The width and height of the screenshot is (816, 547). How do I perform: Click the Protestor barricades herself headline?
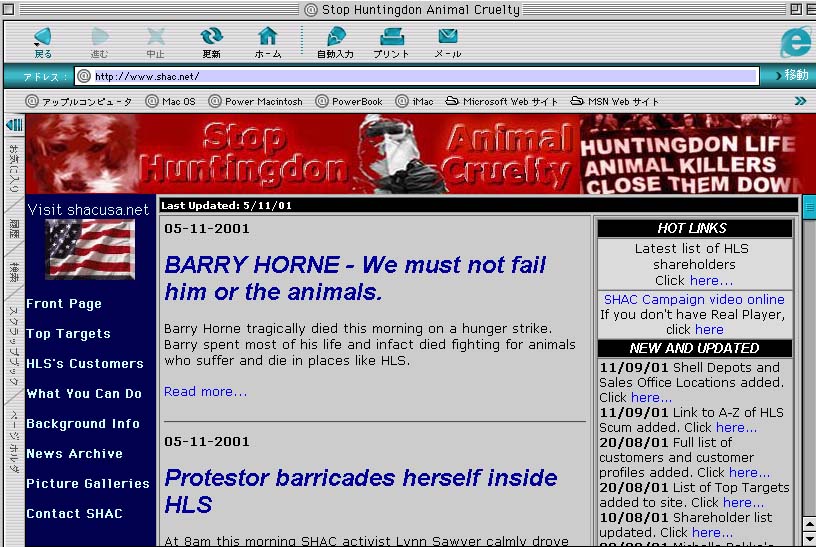point(361,491)
